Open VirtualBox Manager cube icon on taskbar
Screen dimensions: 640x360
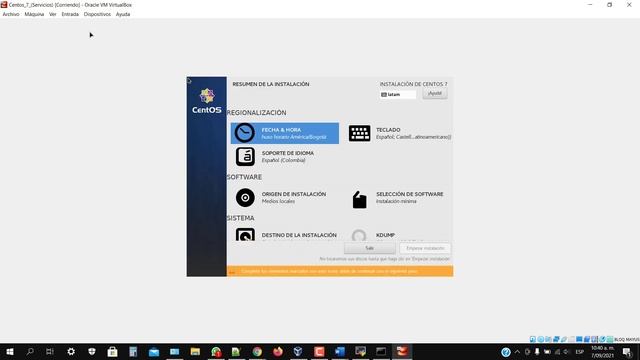(298, 351)
